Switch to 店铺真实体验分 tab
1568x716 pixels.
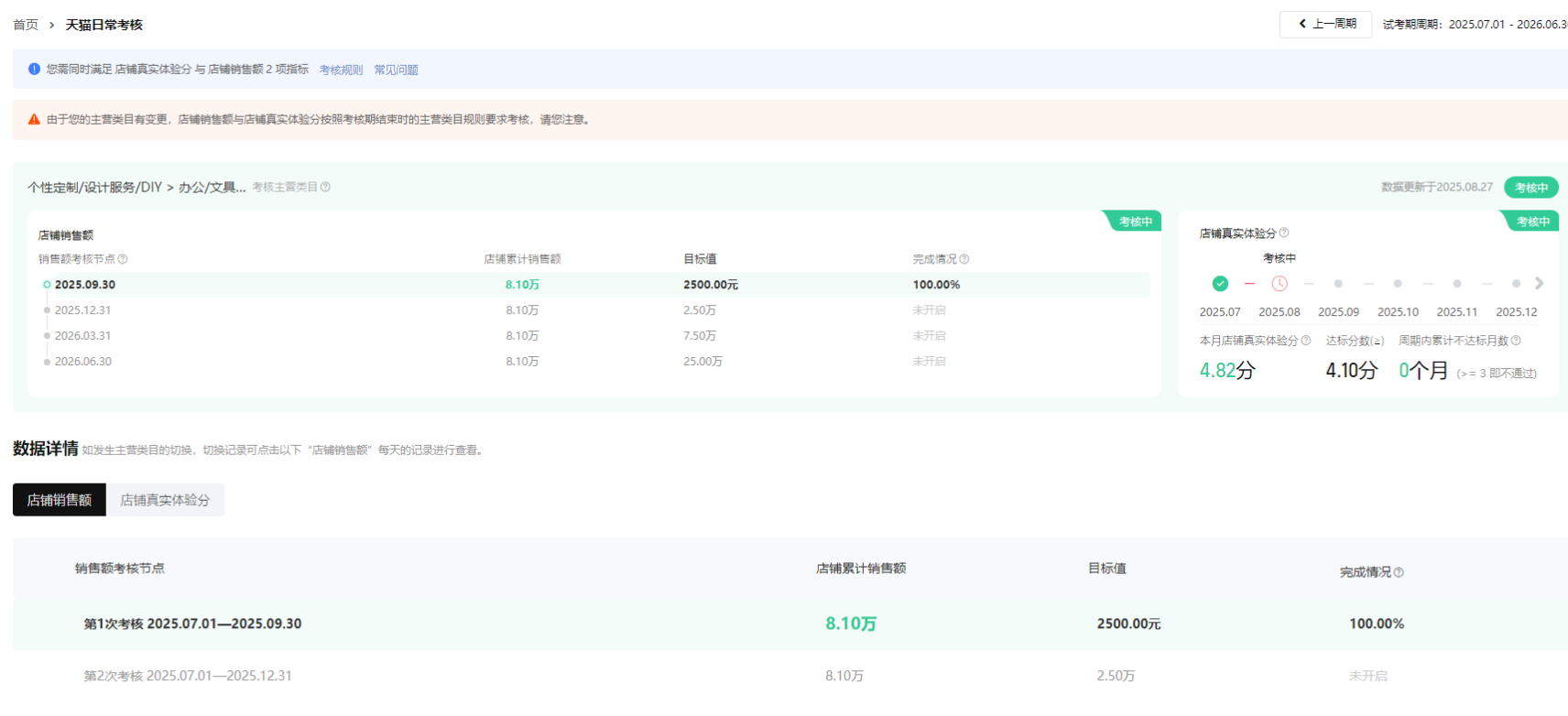165,500
